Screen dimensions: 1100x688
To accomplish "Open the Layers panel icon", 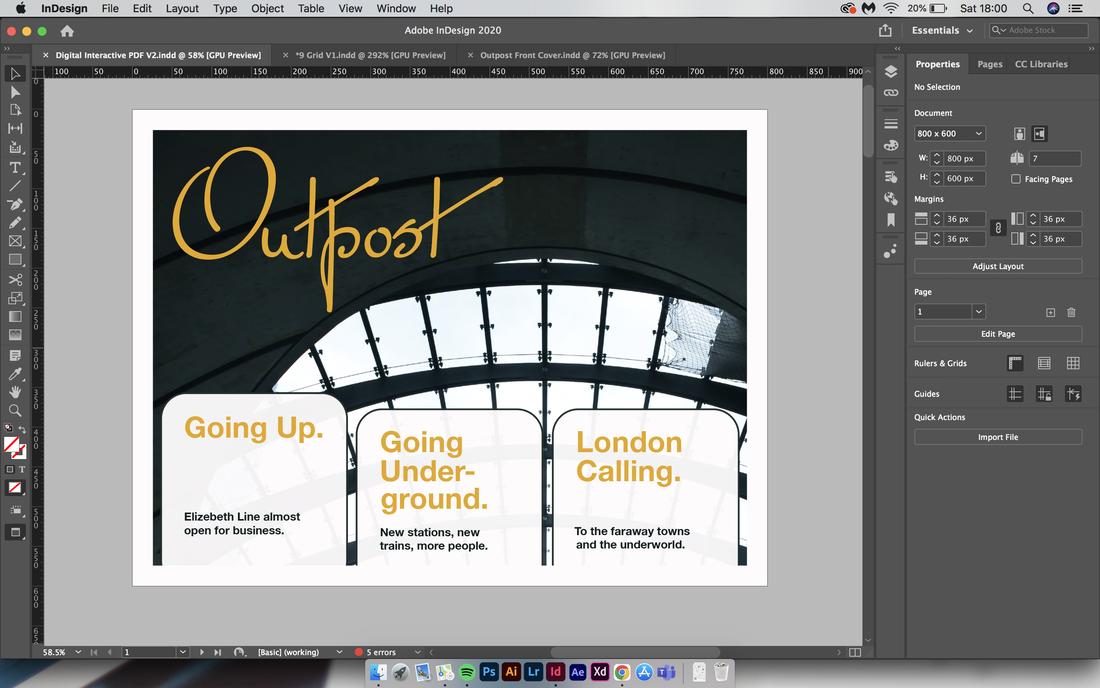I will pyautogui.click(x=891, y=72).
